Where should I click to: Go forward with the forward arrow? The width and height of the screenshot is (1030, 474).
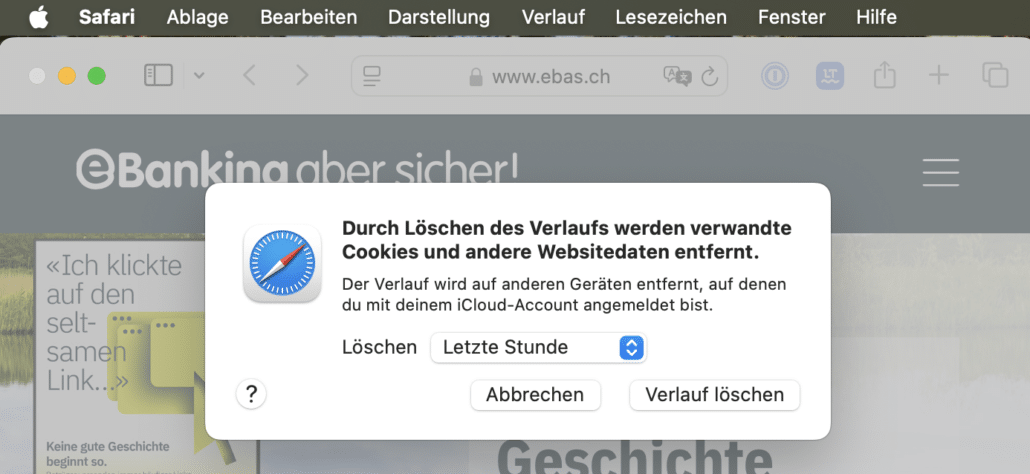tap(302, 76)
